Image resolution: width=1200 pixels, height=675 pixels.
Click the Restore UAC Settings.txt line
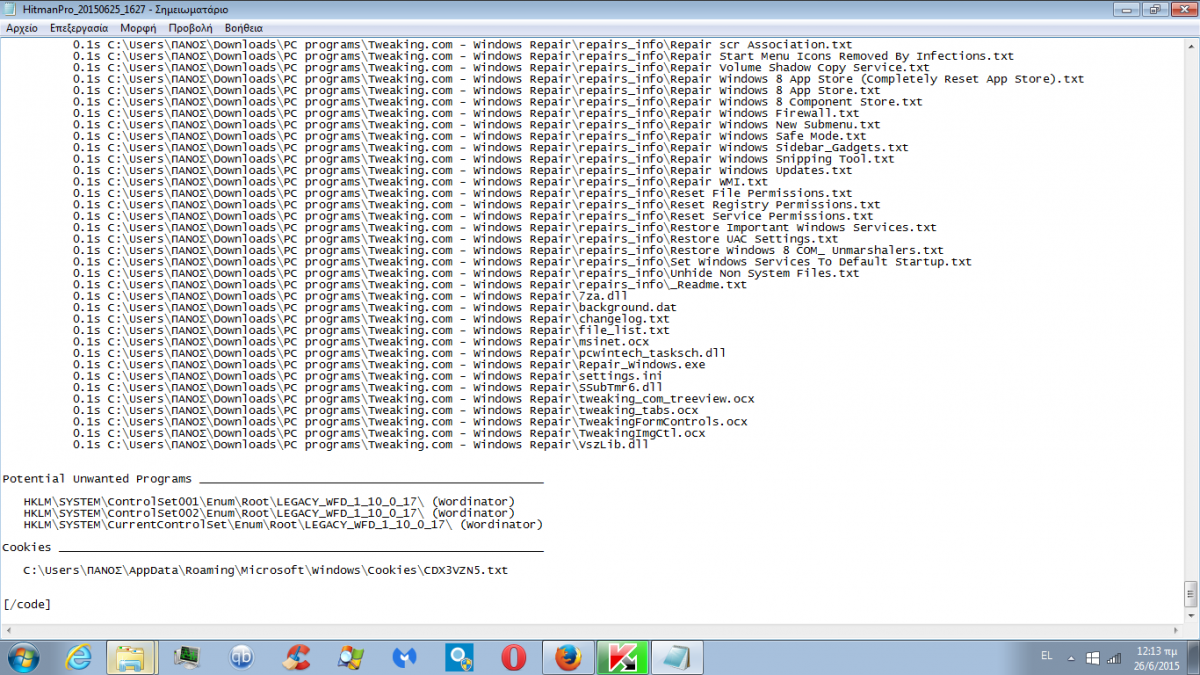[x=455, y=239]
